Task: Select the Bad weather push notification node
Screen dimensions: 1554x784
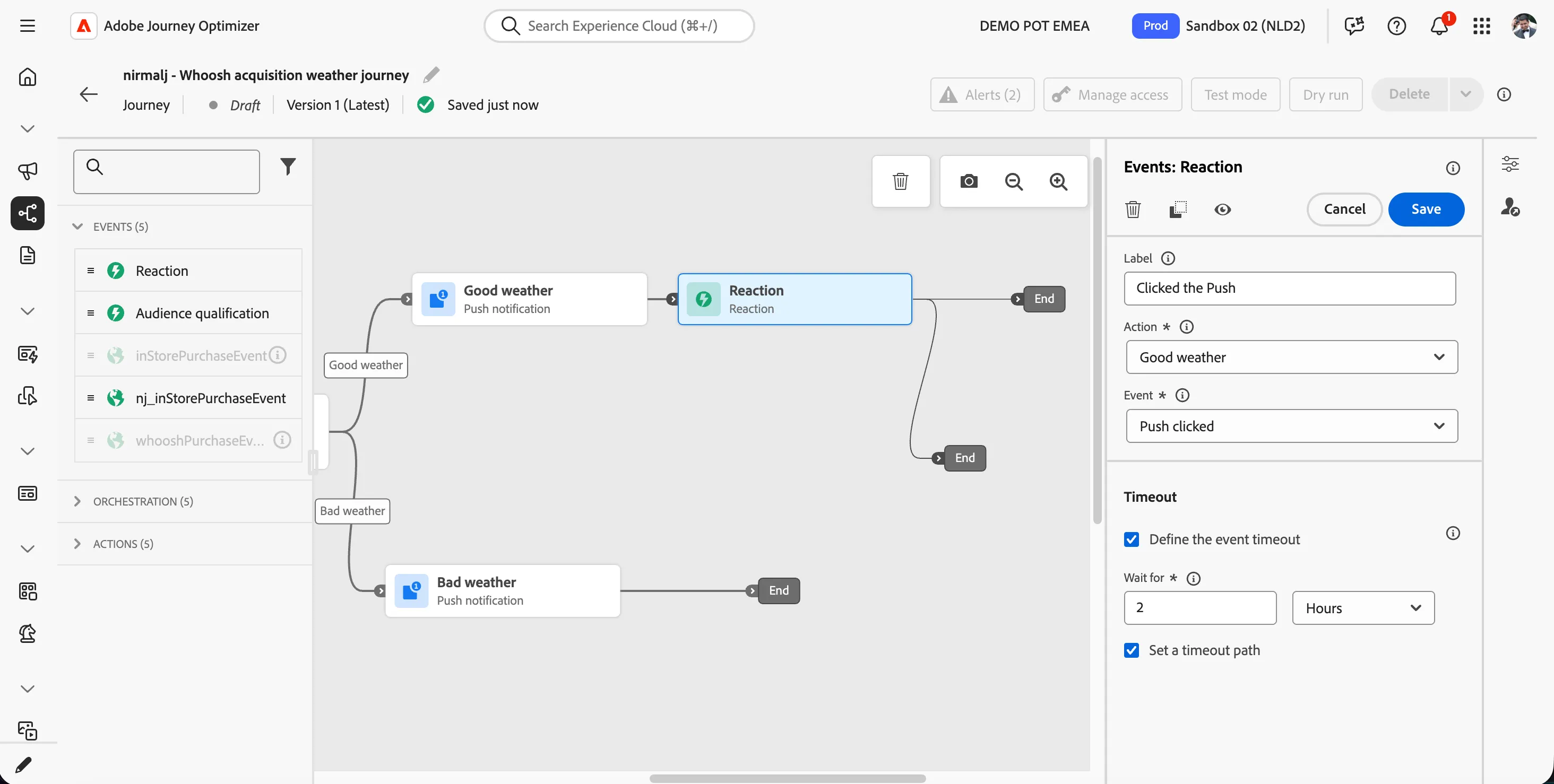Action: [x=503, y=591]
